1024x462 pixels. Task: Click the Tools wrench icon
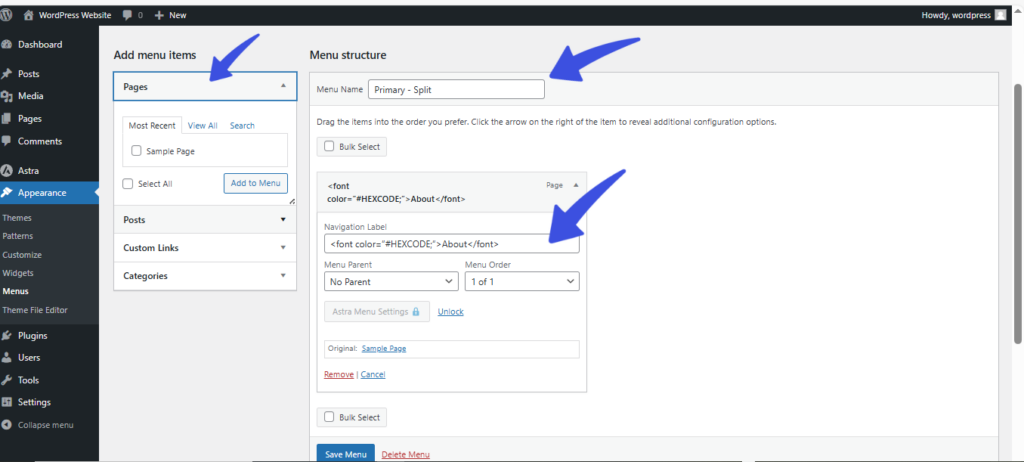point(7,380)
